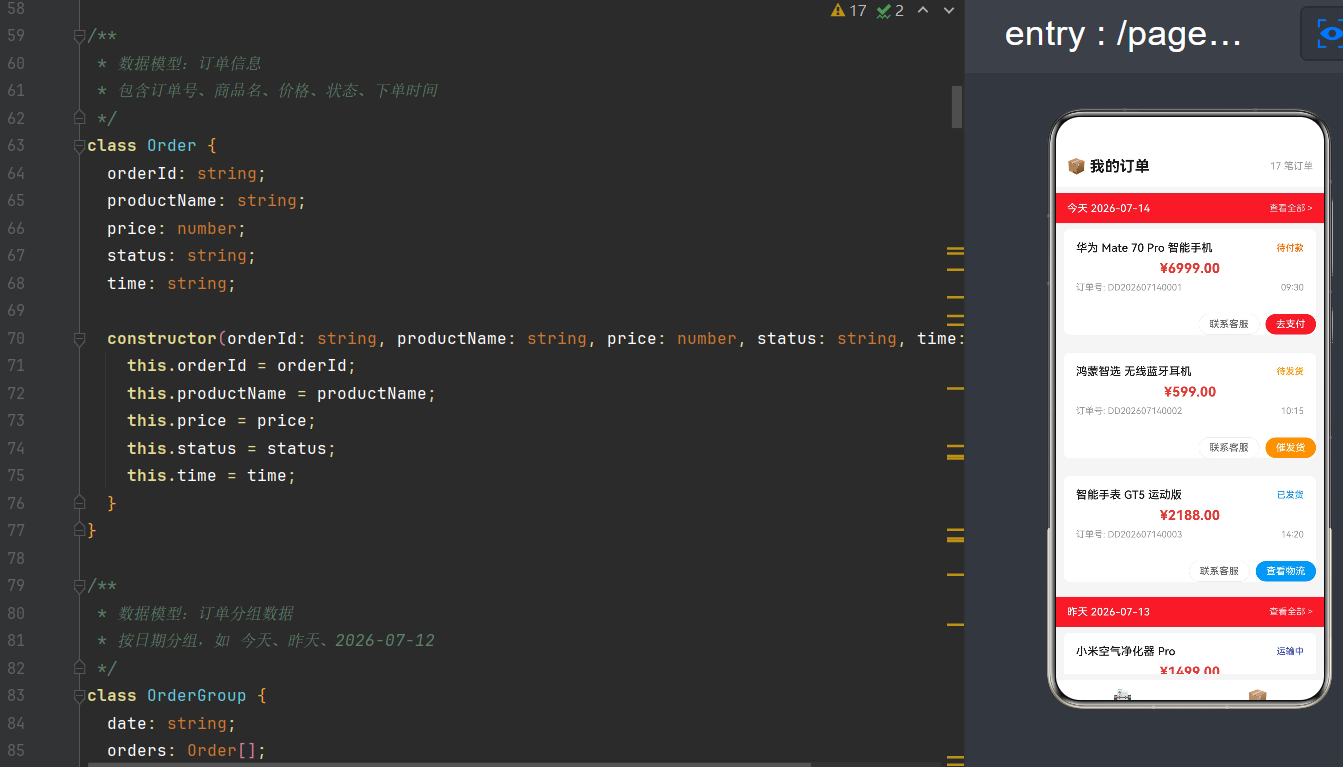Click the 待付款 status label

(x=1290, y=248)
